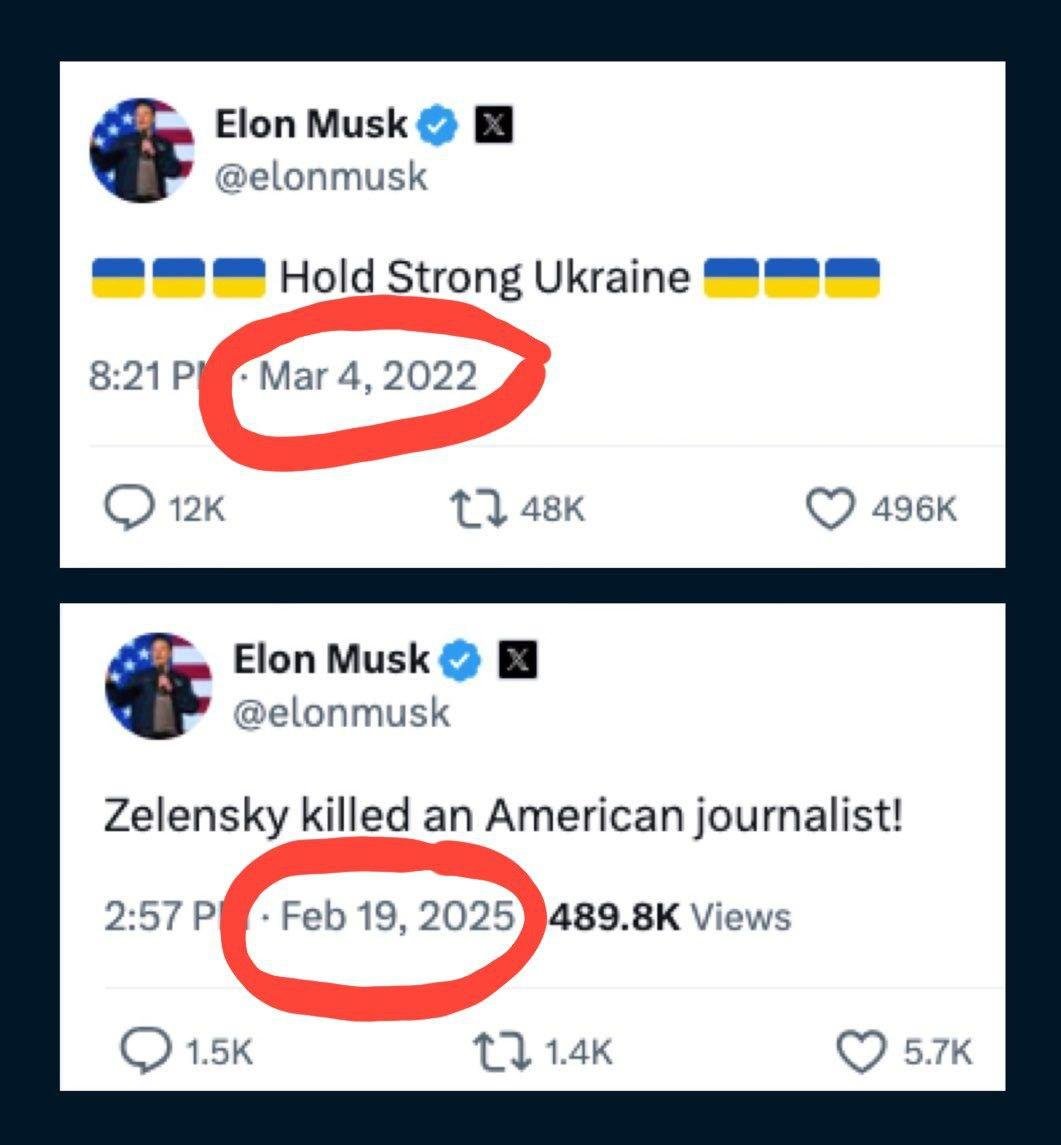Reply to the "Hold Strong Ukraine" tweet
The height and width of the screenshot is (1145, 1061).
(x=127, y=510)
